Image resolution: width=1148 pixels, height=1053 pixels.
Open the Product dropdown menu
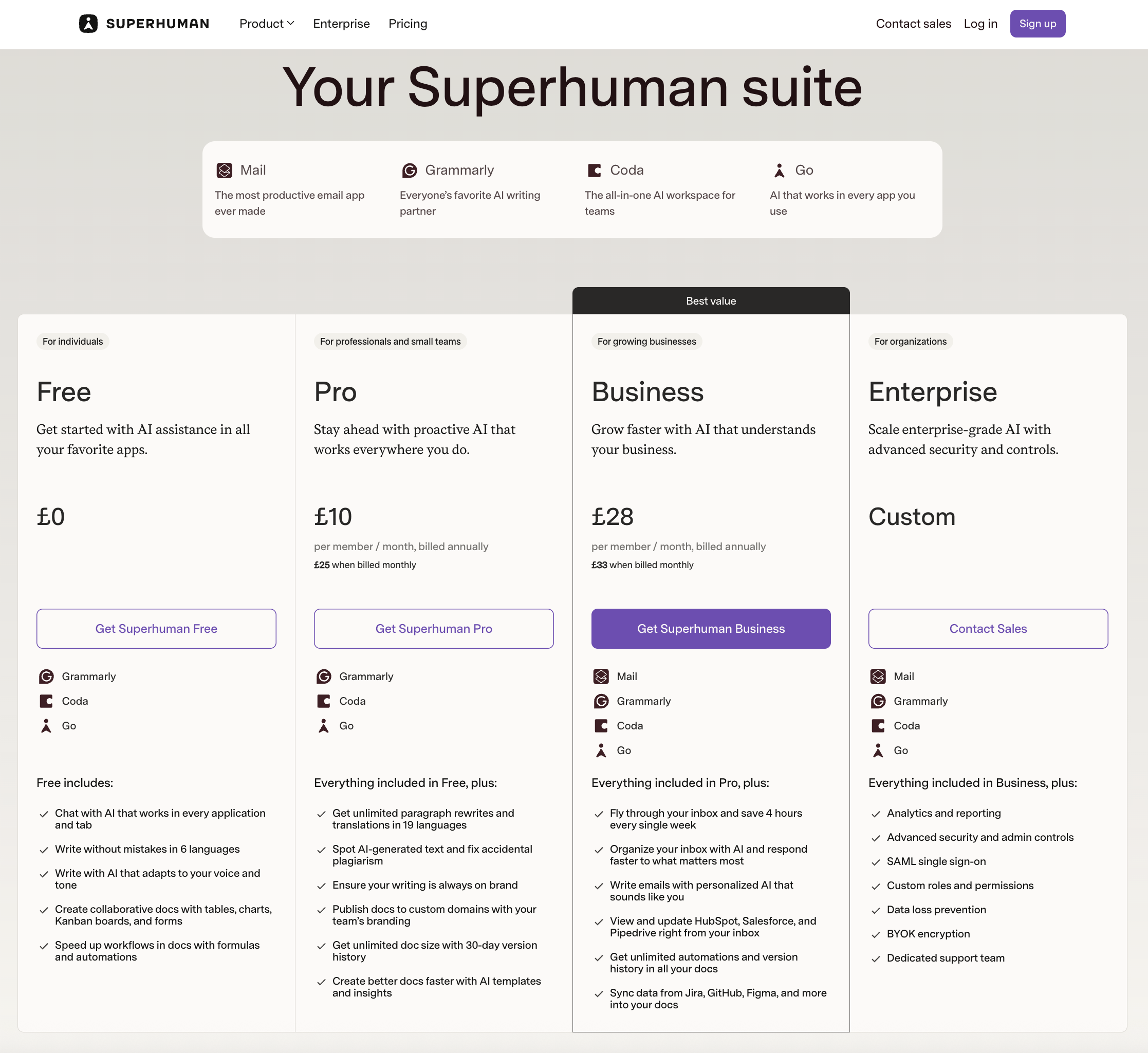[x=266, y=23]
